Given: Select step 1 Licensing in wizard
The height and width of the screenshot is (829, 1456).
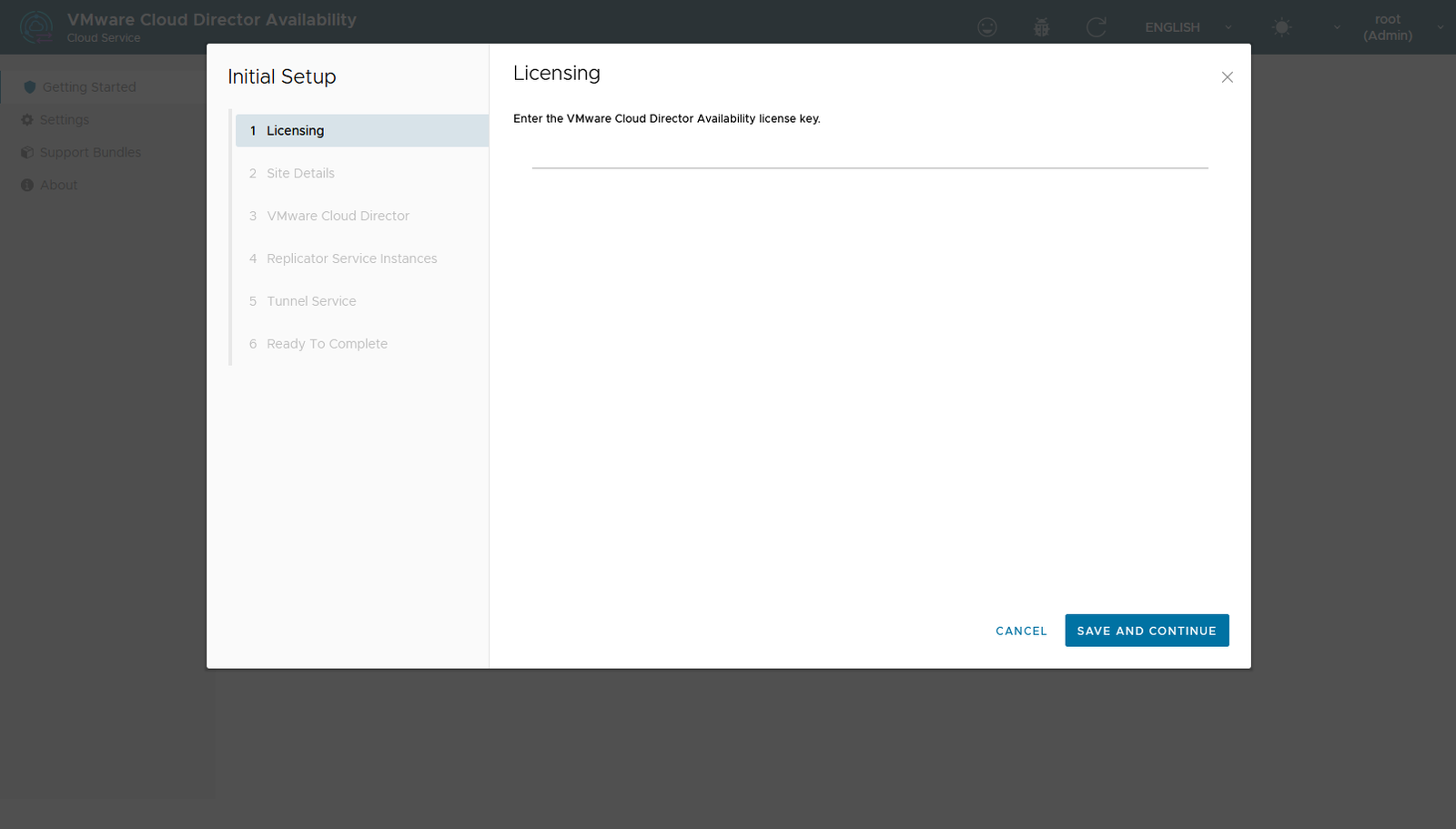Looking at the screenshot, I should tap(362, 130).
